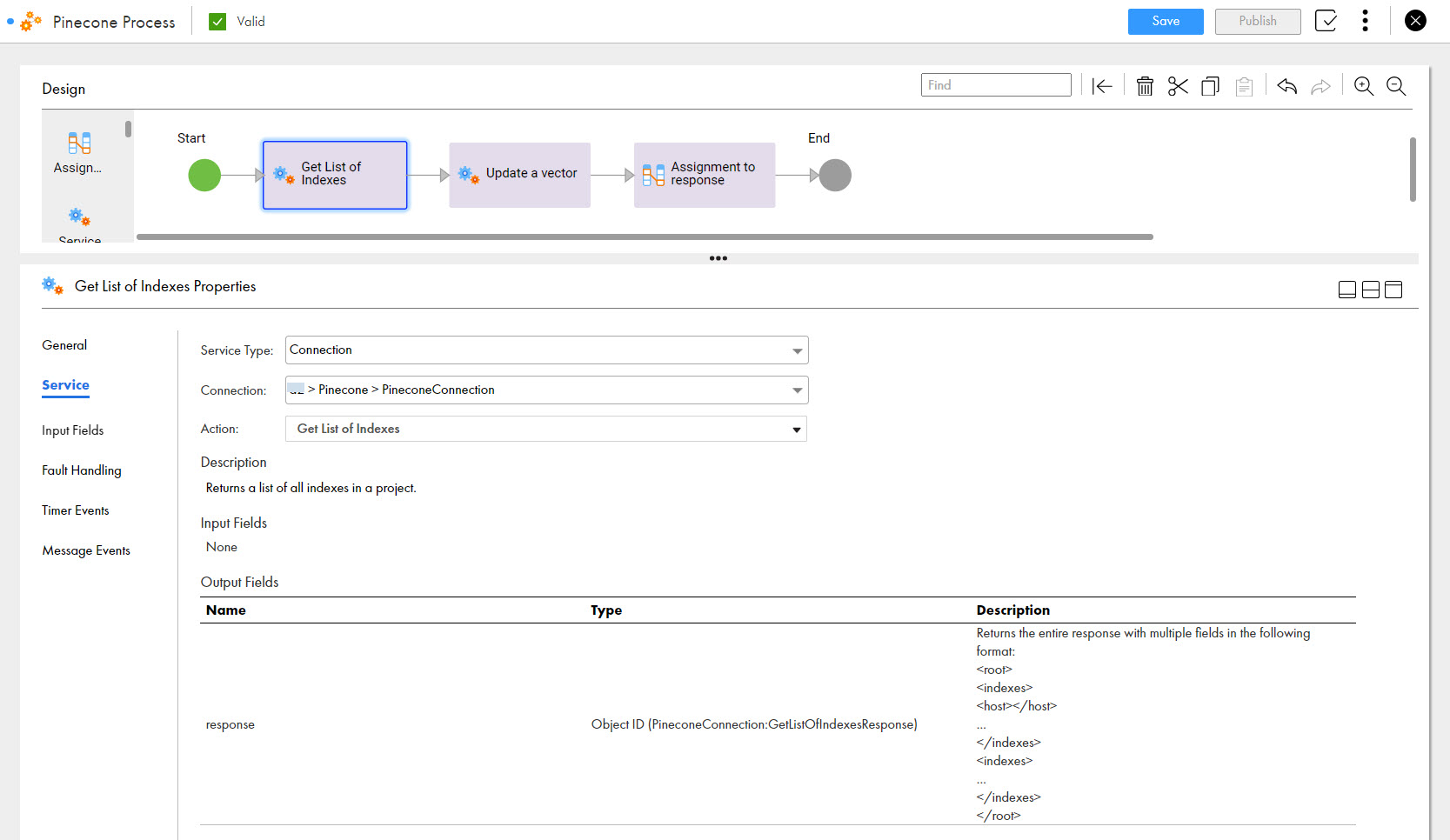Image resolution: width=1450 pixels, height=840 pixels.
Task: Click the Find search field
Action: pos(996,85)
